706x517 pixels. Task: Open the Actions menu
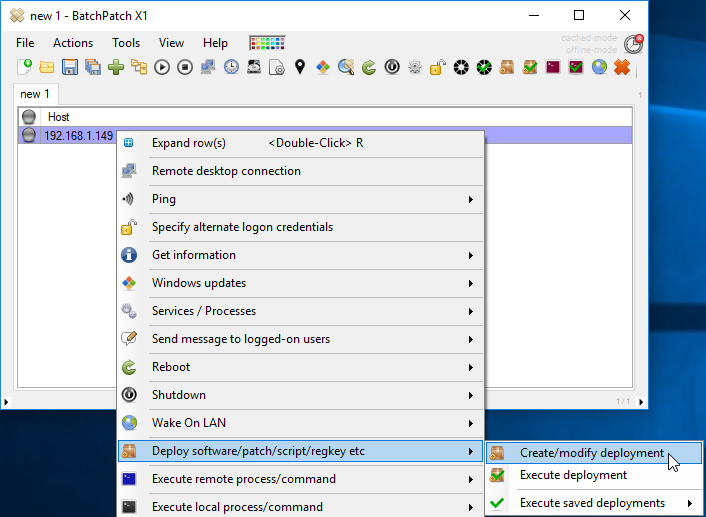coord(73,43)
